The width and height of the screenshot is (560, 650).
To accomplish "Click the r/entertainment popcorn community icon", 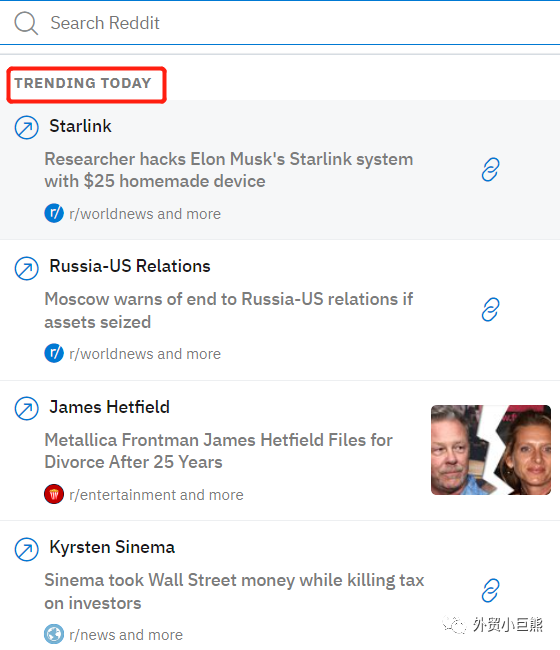I will [54, 494].
